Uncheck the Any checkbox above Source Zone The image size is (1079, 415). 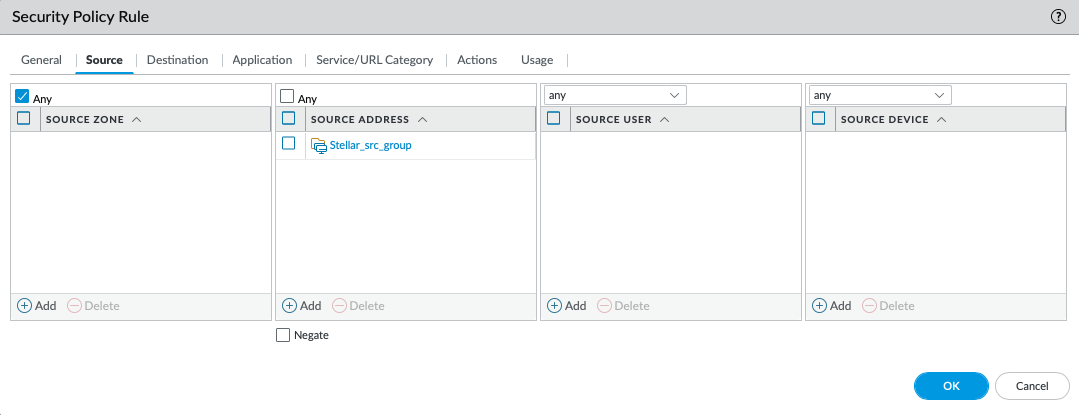coord(22,97)
